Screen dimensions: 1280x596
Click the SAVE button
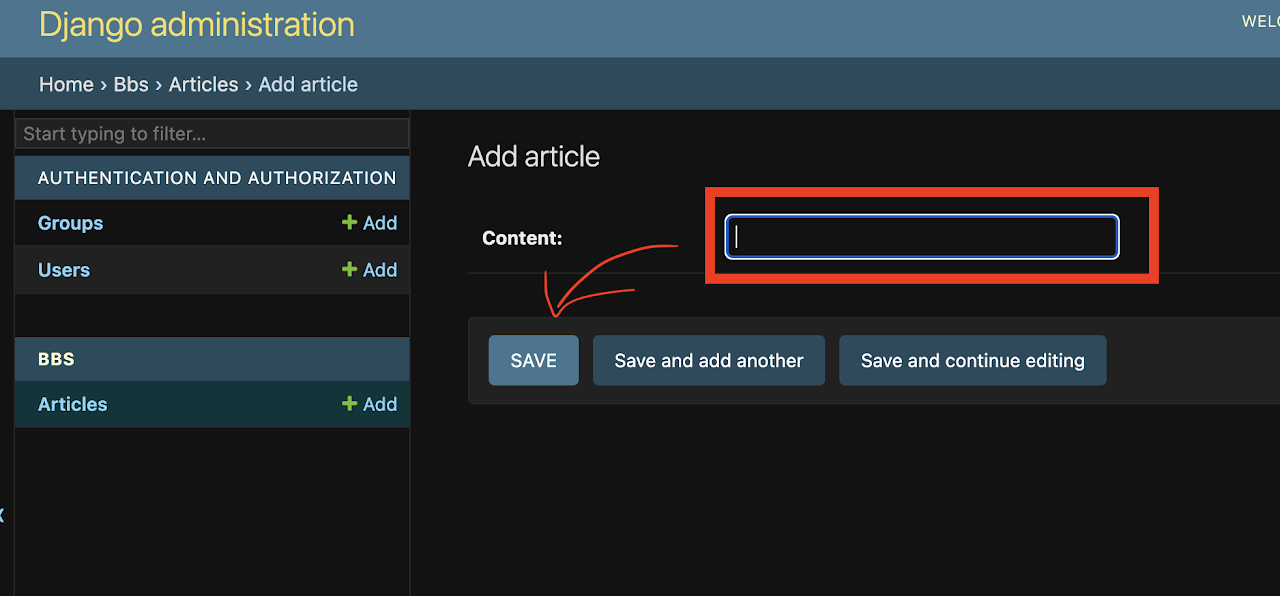(533, 360)
